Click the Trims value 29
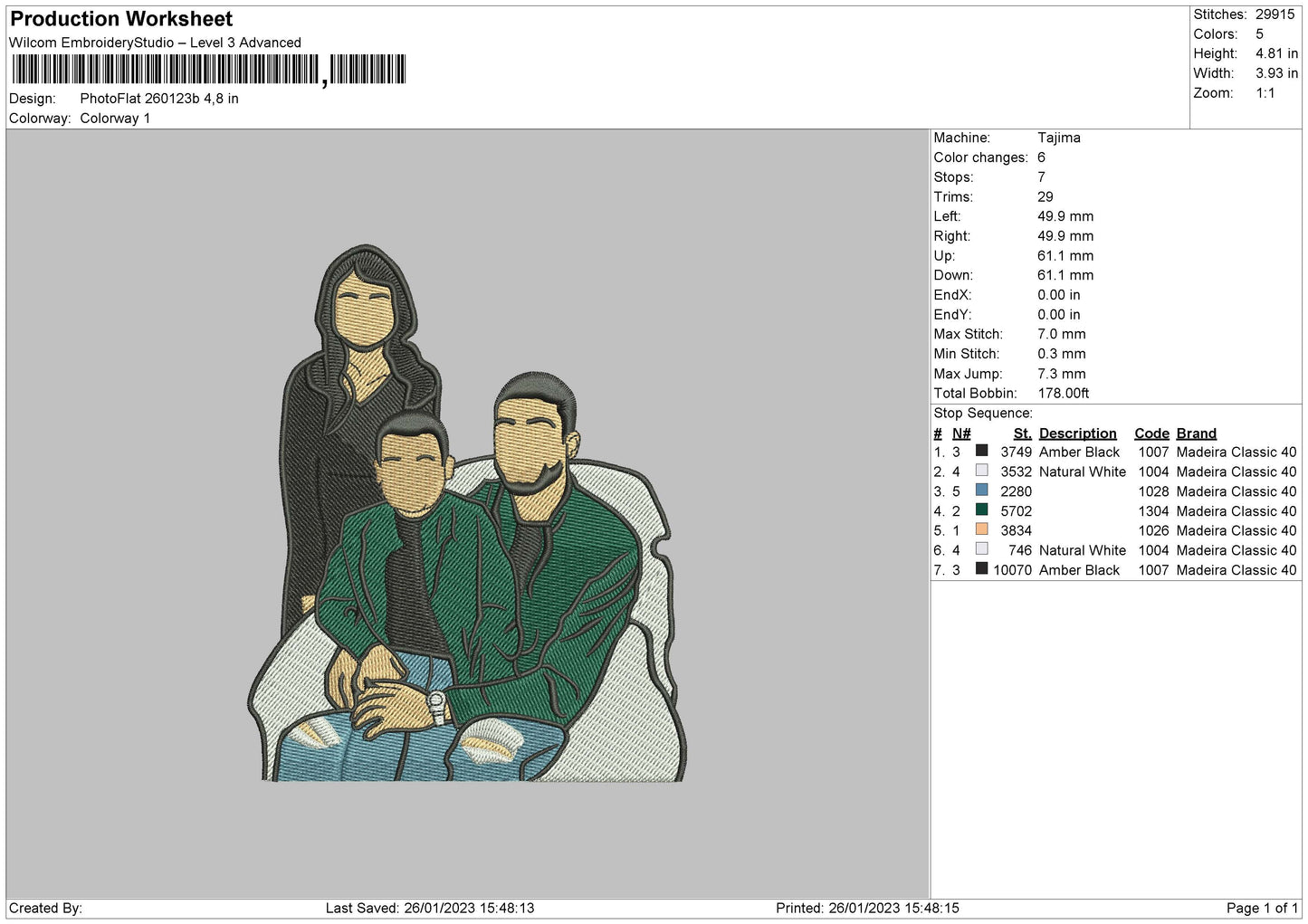1308x924 pixels. (1045, 196)
